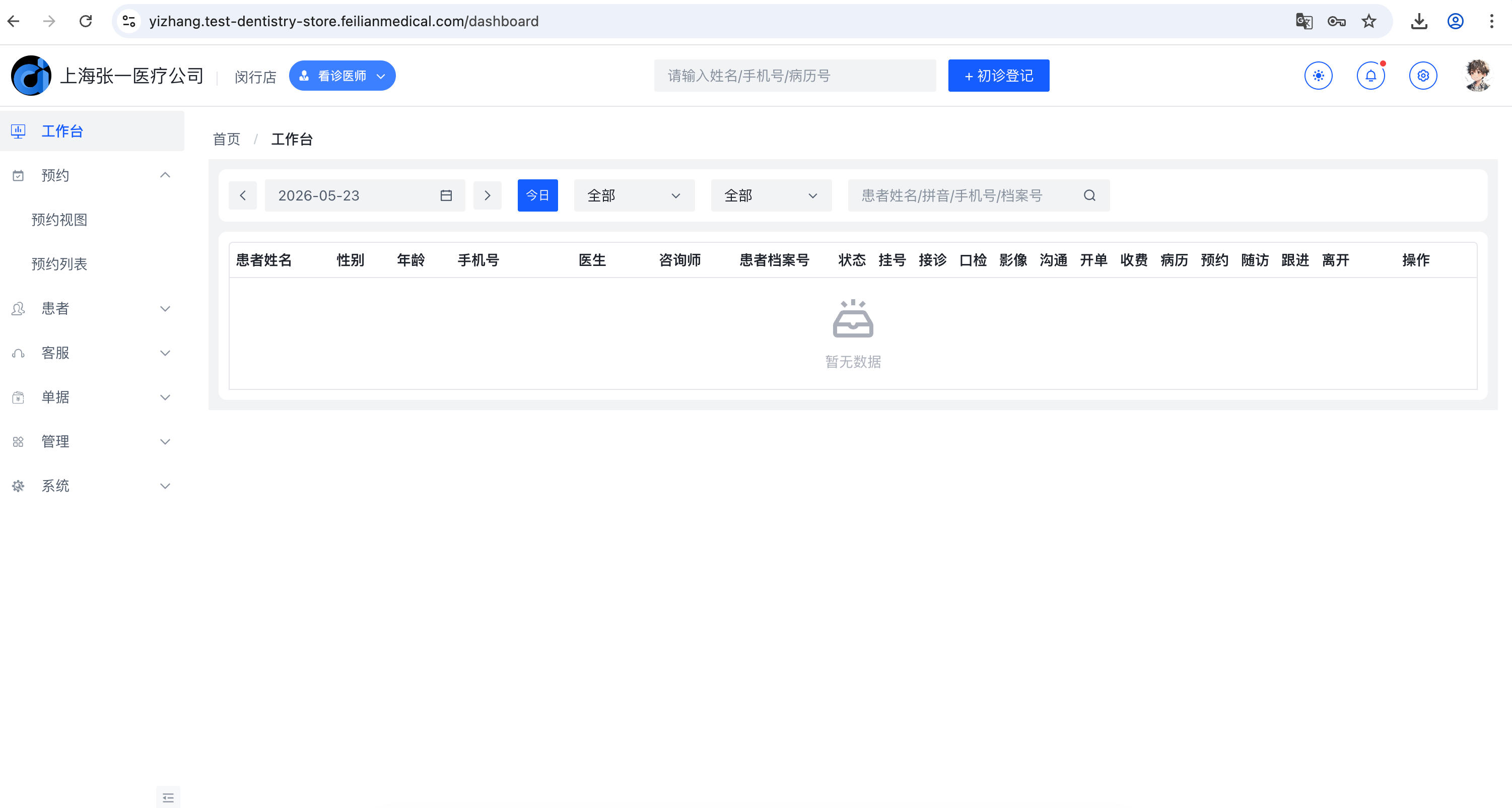Focus the date input 2026-05-23
The image size is (1512, 808).
pos(365,195)
